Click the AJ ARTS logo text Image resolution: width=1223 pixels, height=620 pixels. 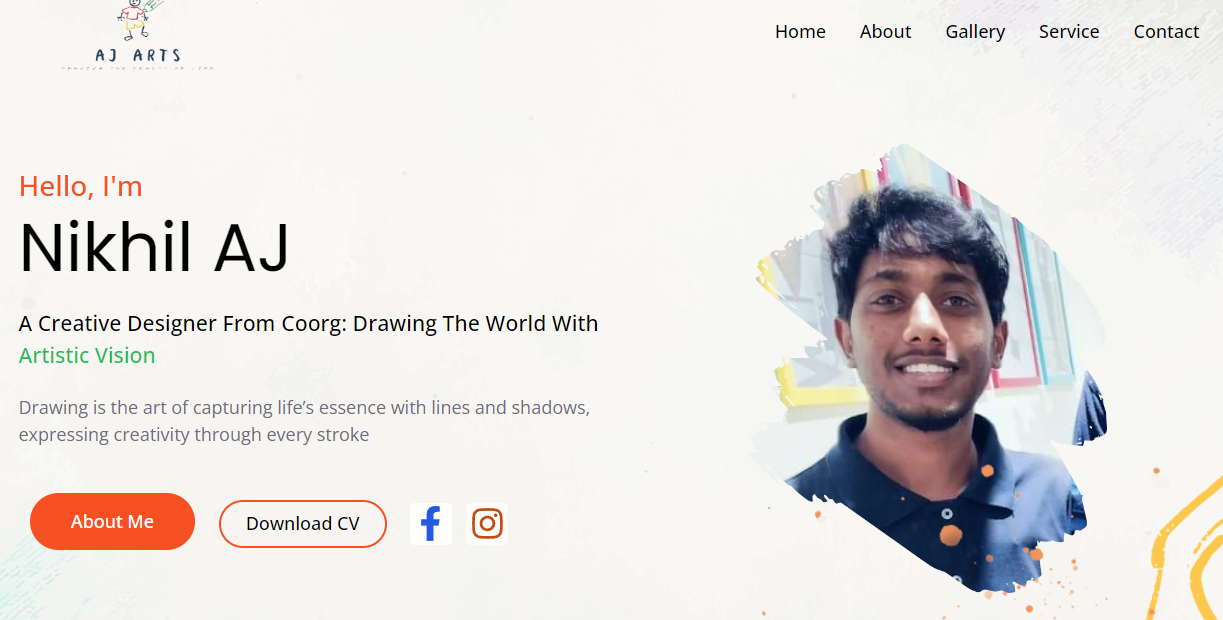point(138,56)
